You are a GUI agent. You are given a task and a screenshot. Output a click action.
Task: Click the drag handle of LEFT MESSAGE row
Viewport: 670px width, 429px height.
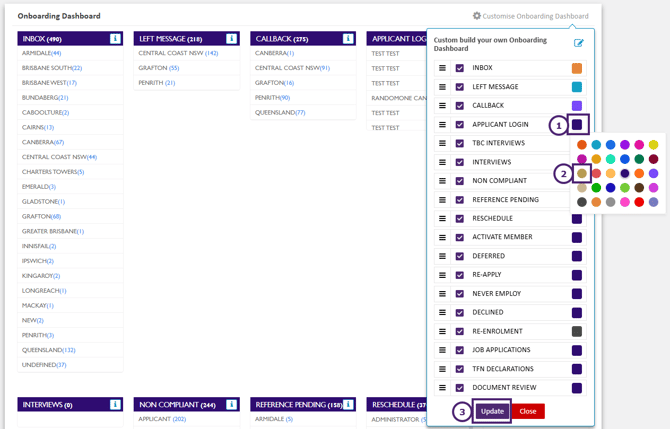coord(442,87)
